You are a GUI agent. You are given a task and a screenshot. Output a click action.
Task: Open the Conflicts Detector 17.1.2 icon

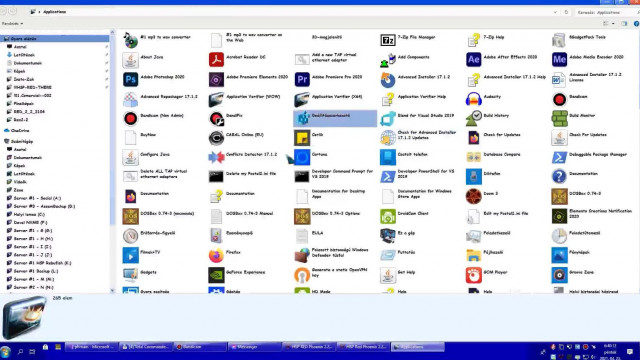point(216,157)
